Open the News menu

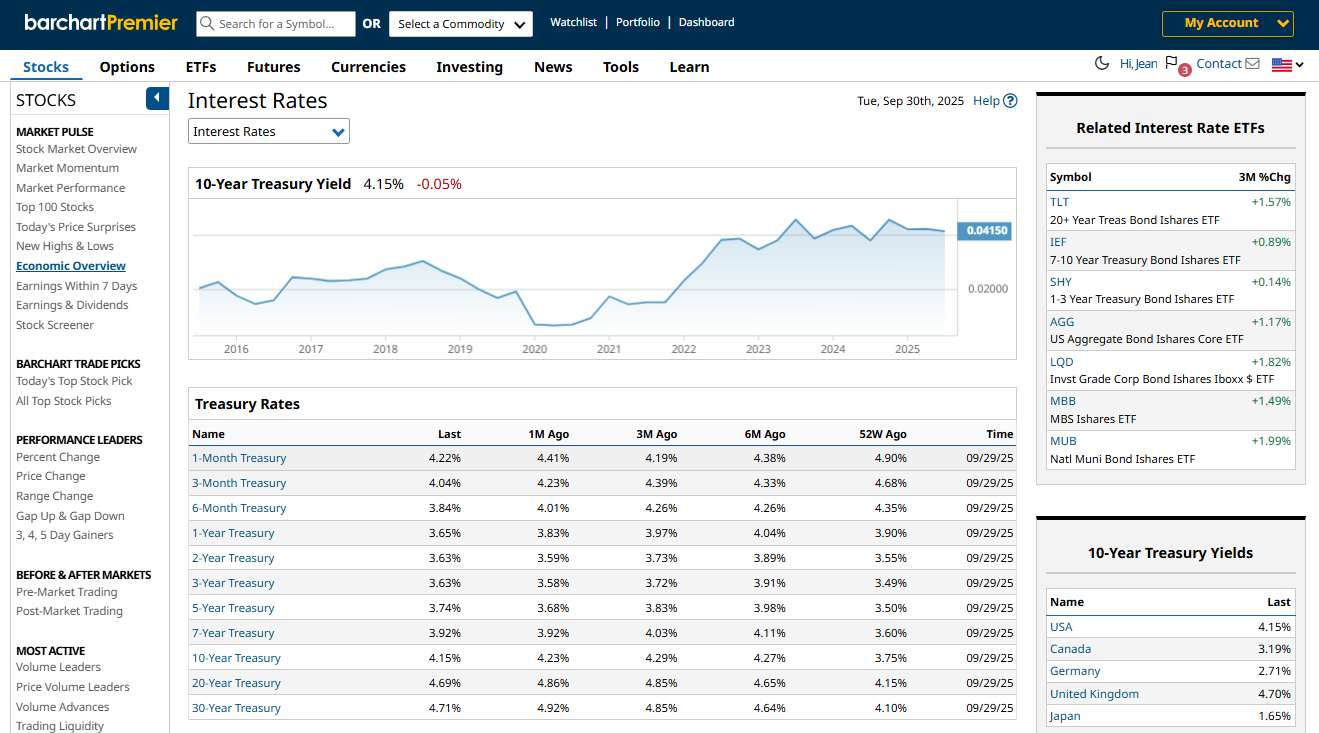(x=553, y=67)
